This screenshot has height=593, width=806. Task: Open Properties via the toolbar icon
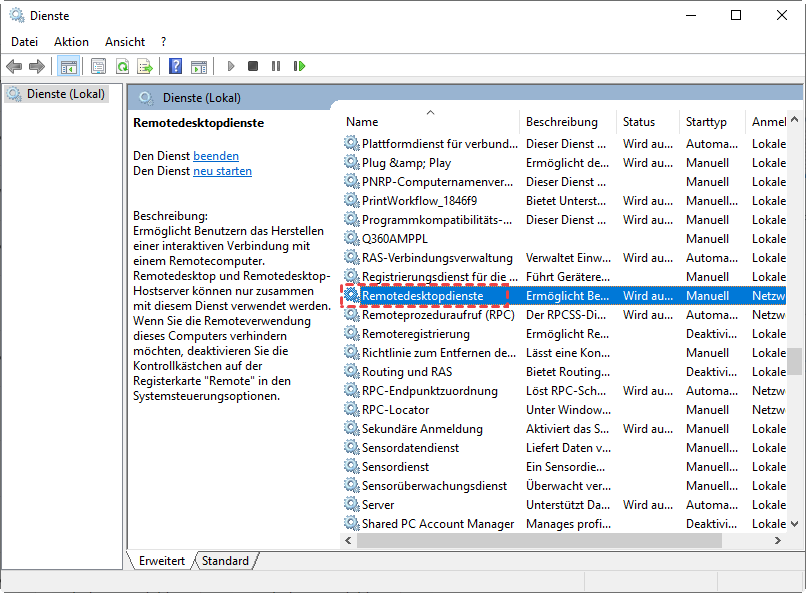point(98,66)
